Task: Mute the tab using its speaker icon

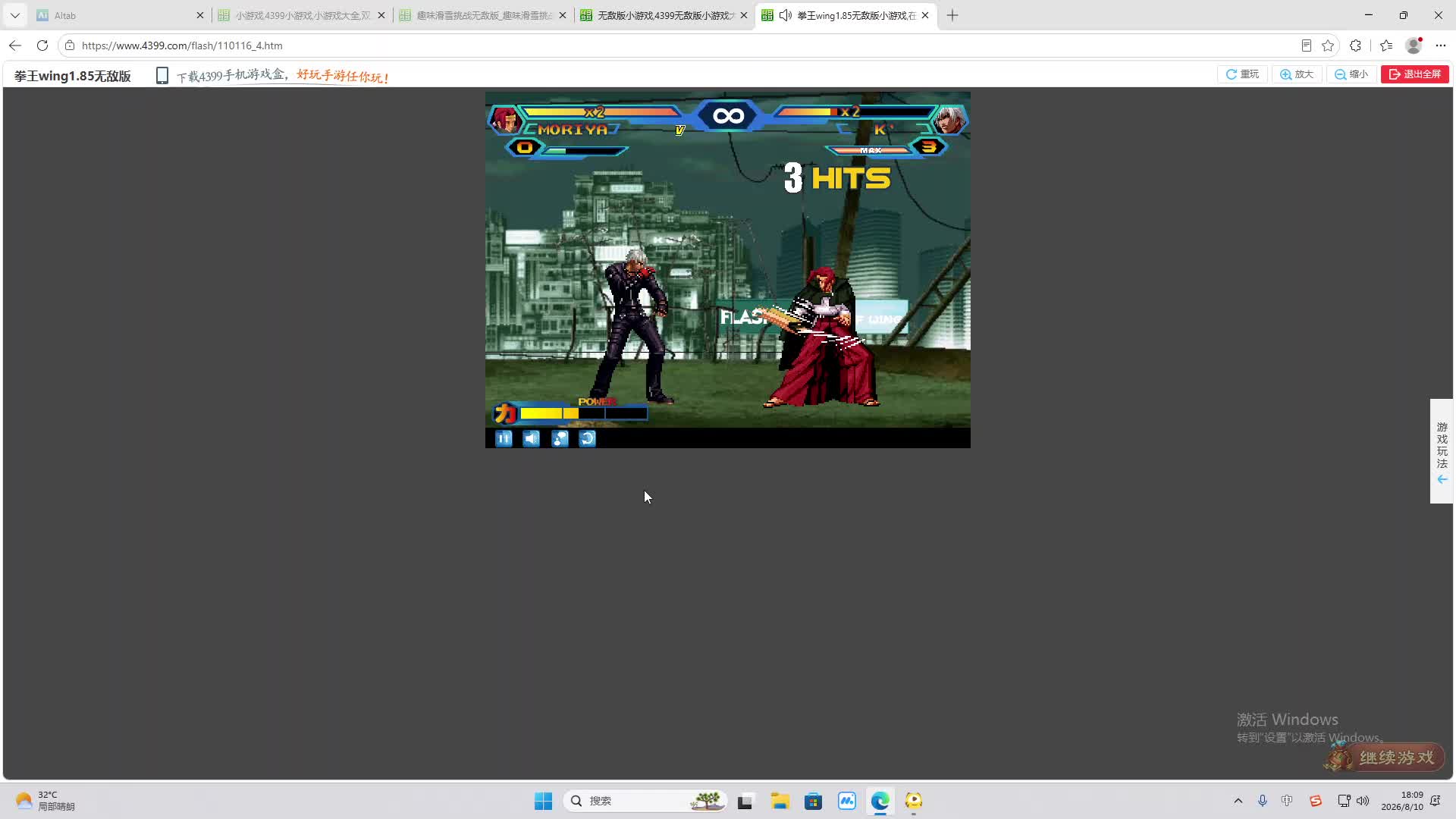Action: click(x=786, y=15)
